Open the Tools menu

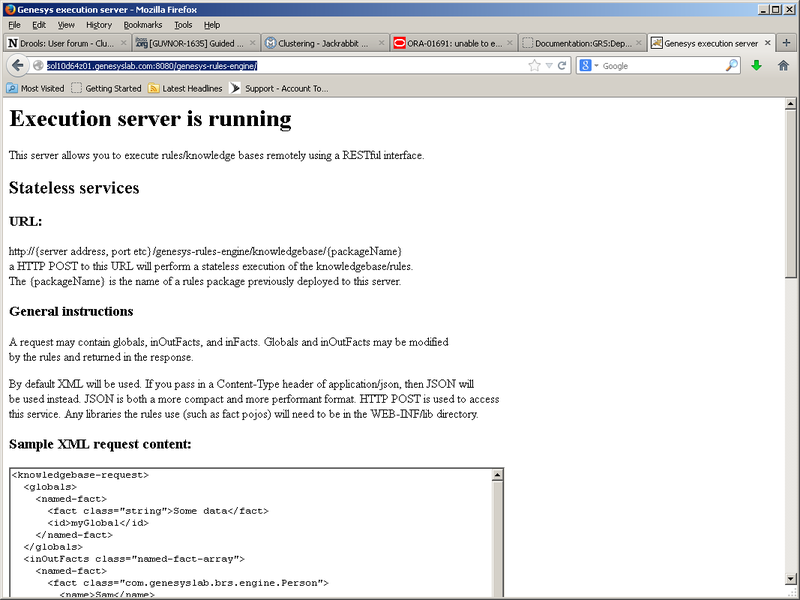coord(183,24)
